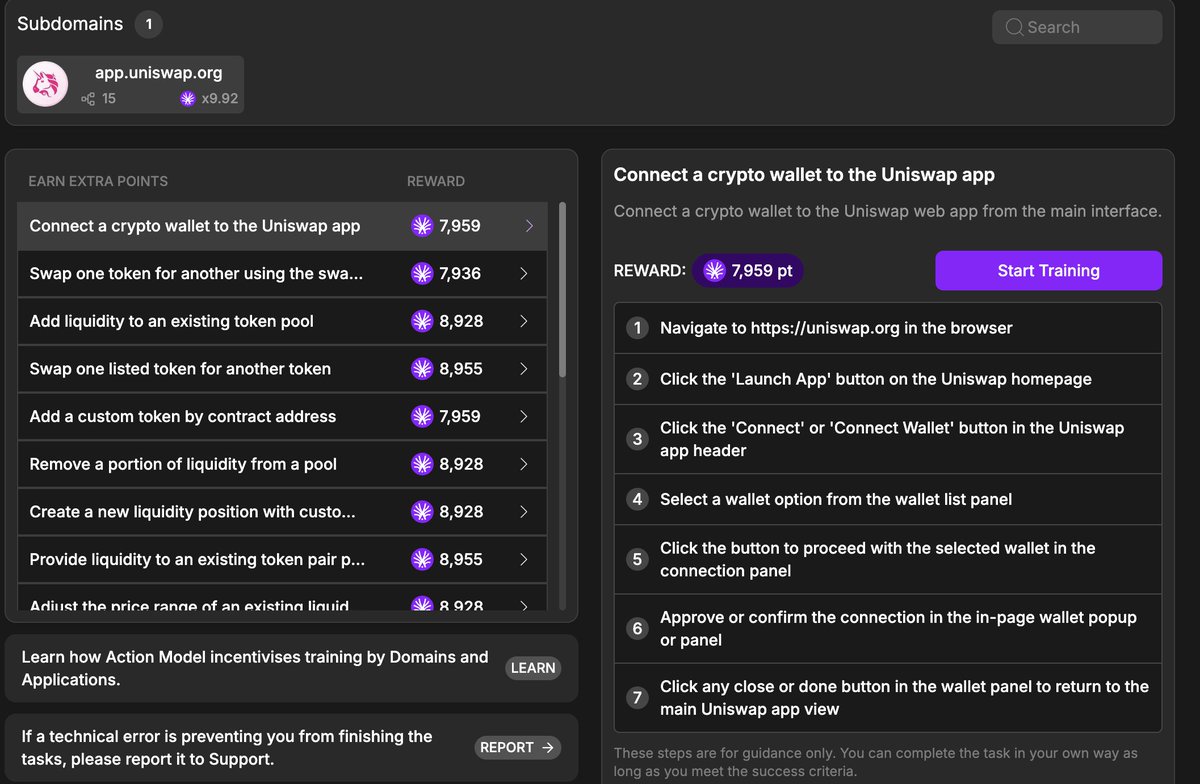Viewport: 1200px width, 784px height.
Task: Click step 7 Click any close or done button
Action: (888, 697)
